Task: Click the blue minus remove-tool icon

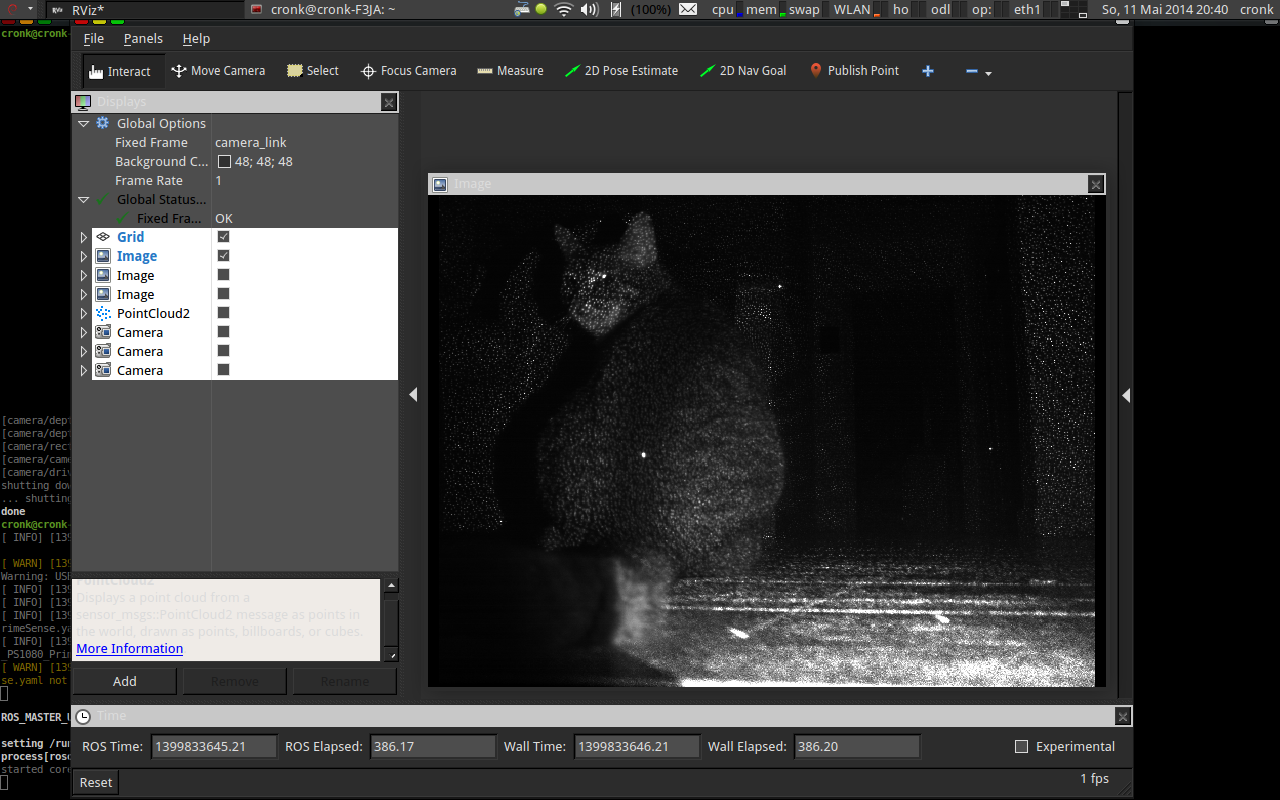Action: tap(971, 71)
